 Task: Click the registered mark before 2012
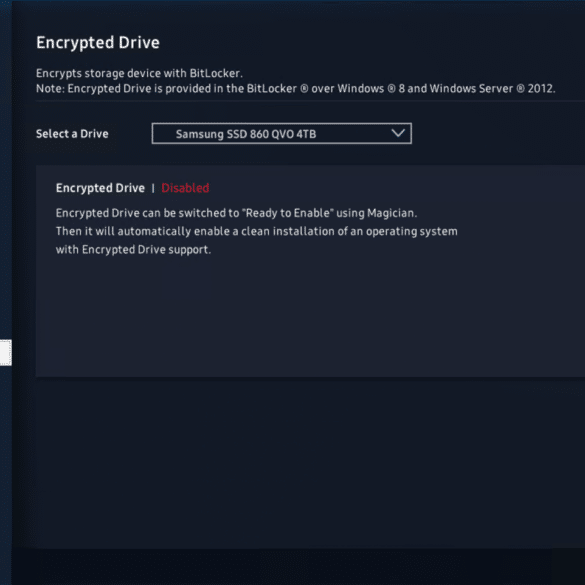point(520,89)
